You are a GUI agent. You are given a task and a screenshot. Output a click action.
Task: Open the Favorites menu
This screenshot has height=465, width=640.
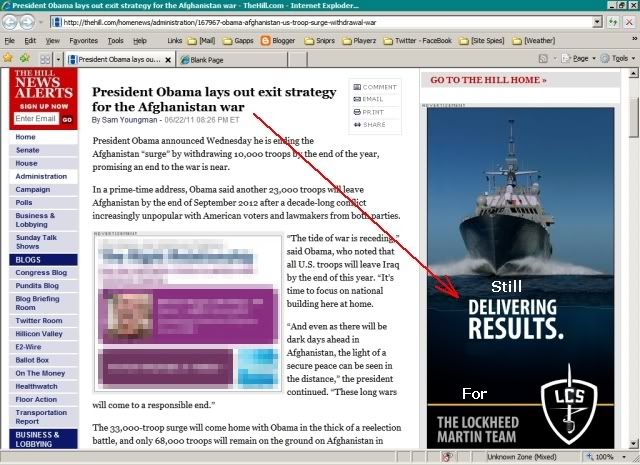click(x=83, y=40)
